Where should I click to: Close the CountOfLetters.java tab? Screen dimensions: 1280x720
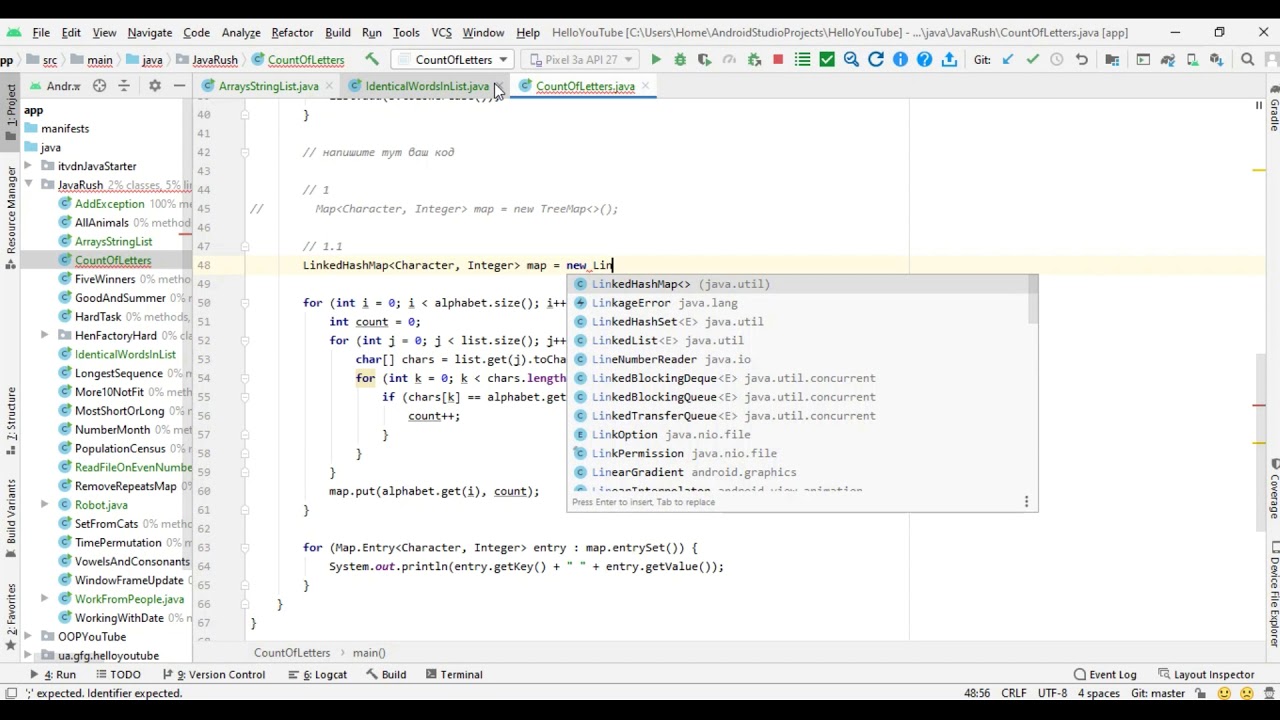point(645,86)
